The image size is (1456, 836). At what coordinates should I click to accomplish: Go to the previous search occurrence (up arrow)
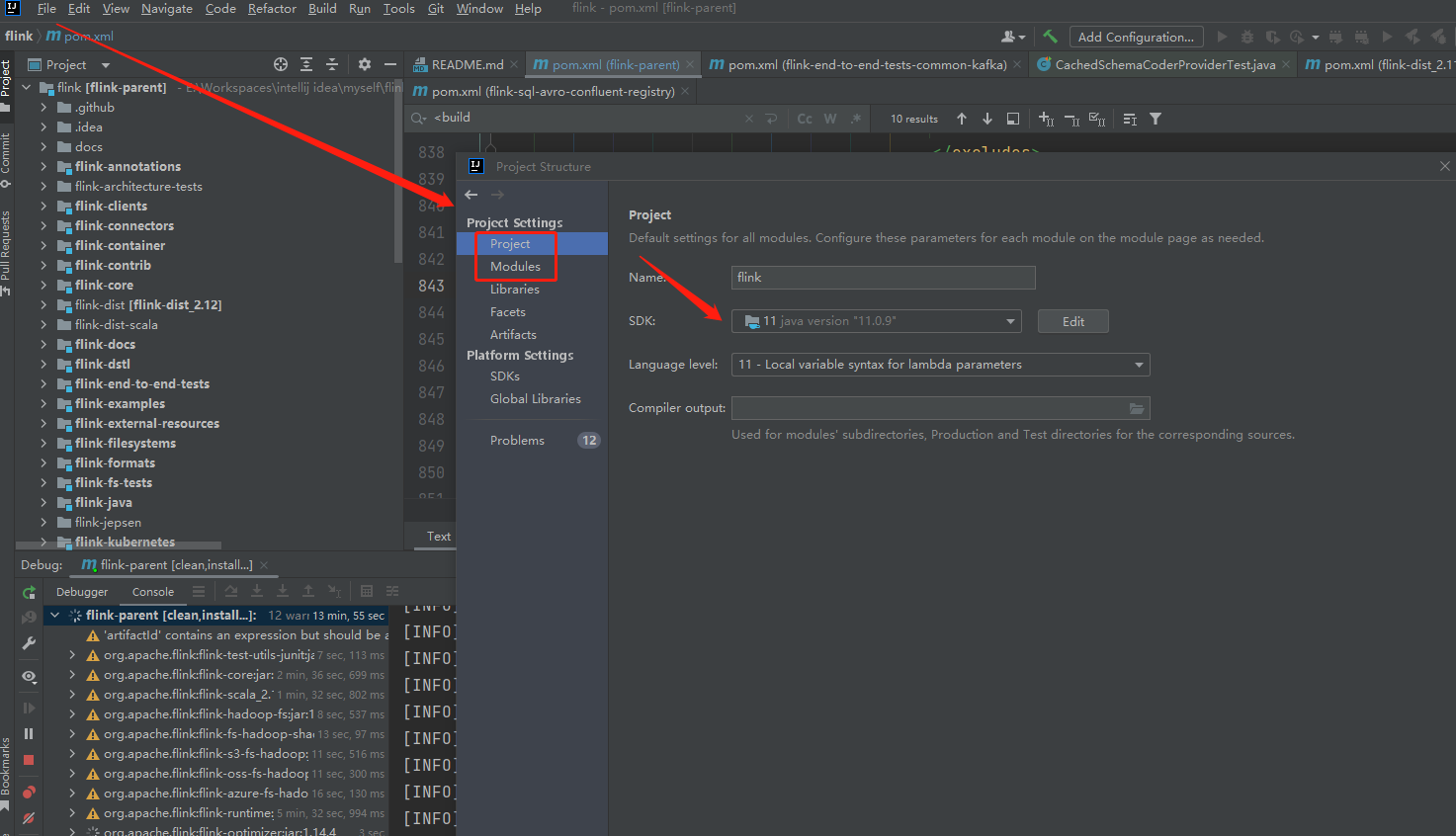(x=962, y=119)
